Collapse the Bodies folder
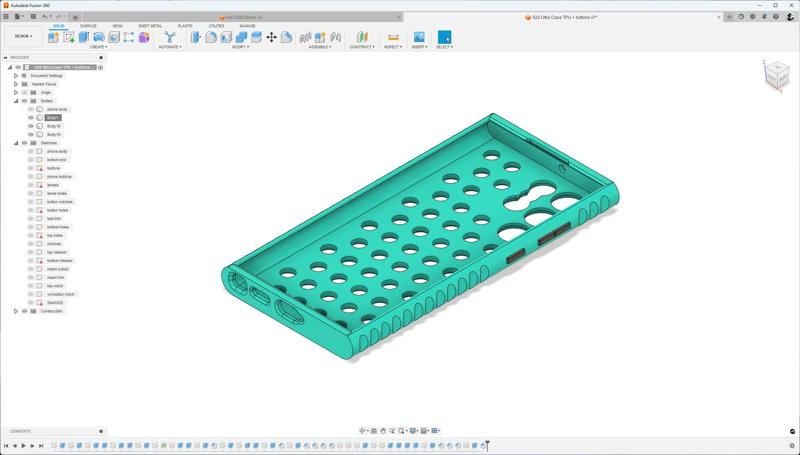 [16, 101]
